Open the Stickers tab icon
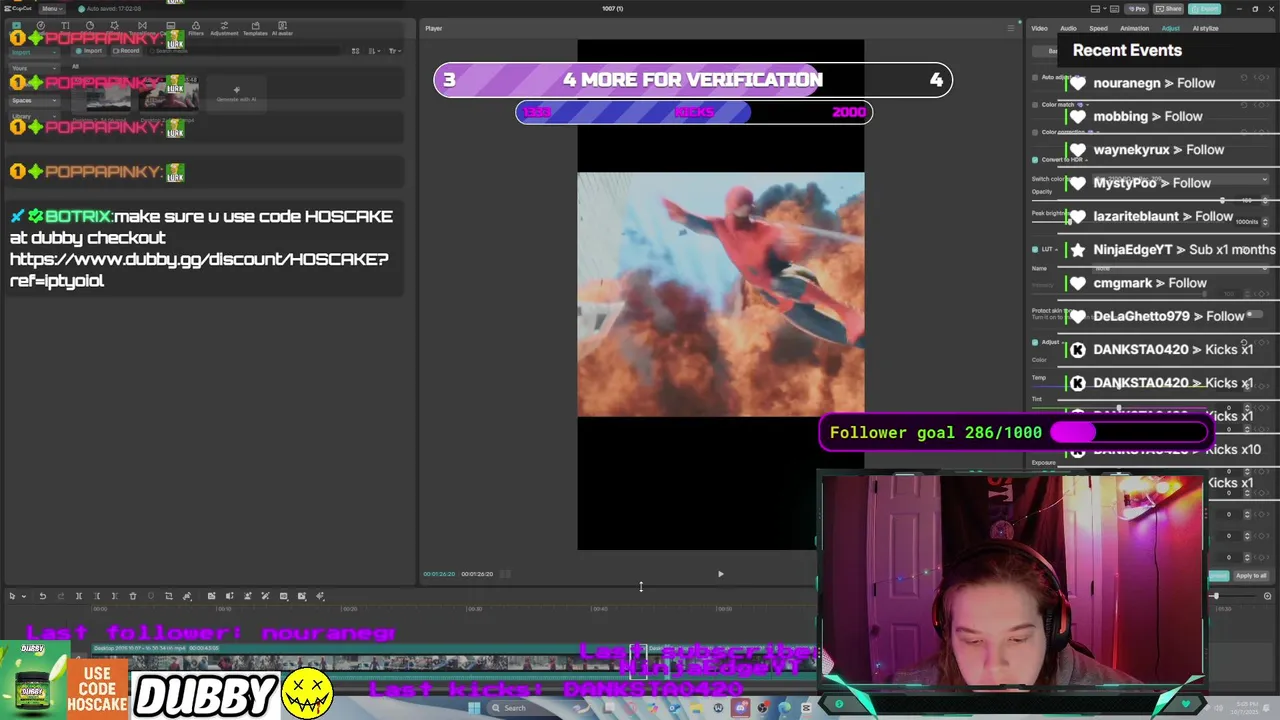This screenshot has height=720, width=1280. pyautogui.click(x=90, y=26)
